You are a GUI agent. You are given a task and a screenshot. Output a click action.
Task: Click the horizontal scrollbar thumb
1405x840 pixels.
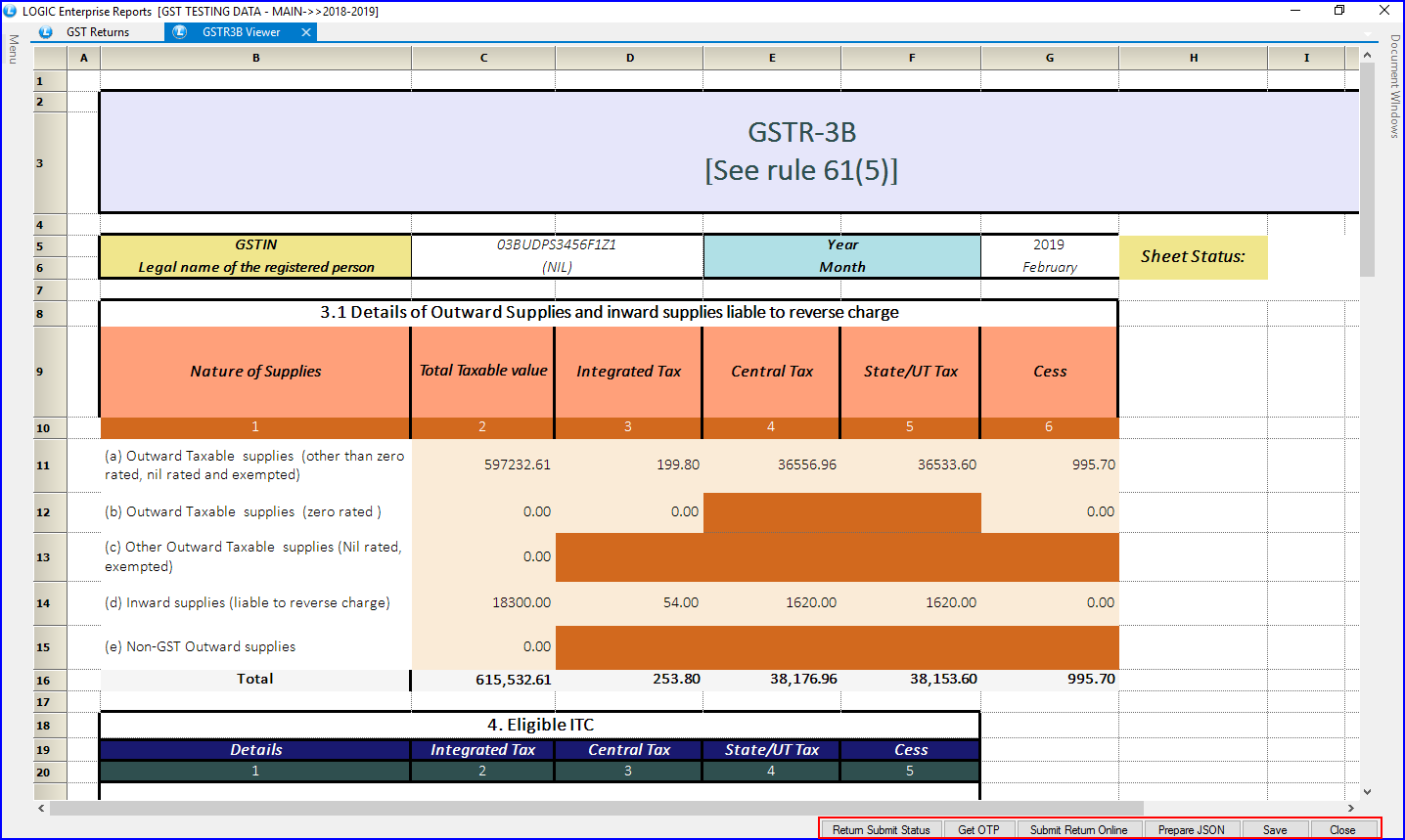597,808
